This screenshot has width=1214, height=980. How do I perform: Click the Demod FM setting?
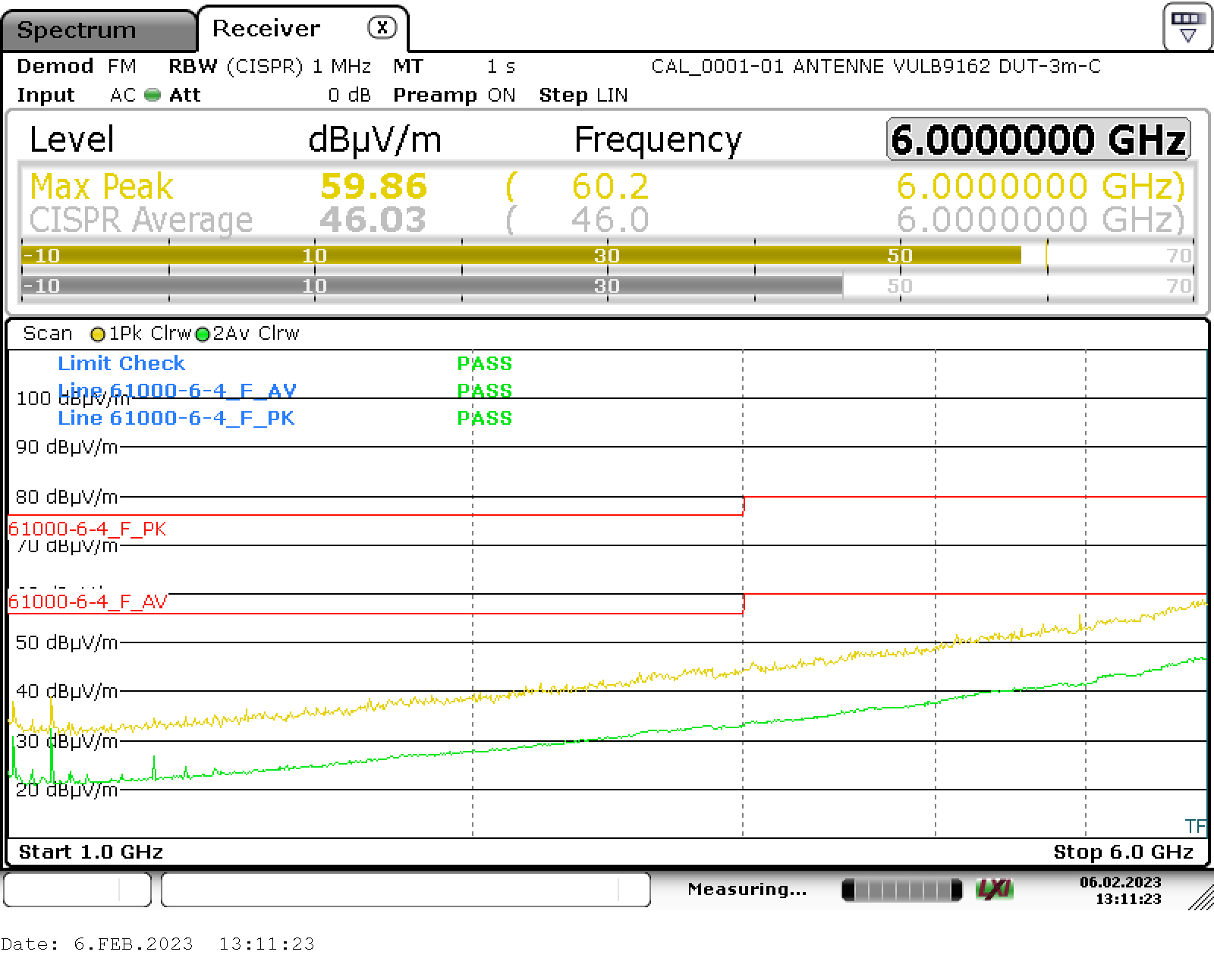click(x=76, y=67)
